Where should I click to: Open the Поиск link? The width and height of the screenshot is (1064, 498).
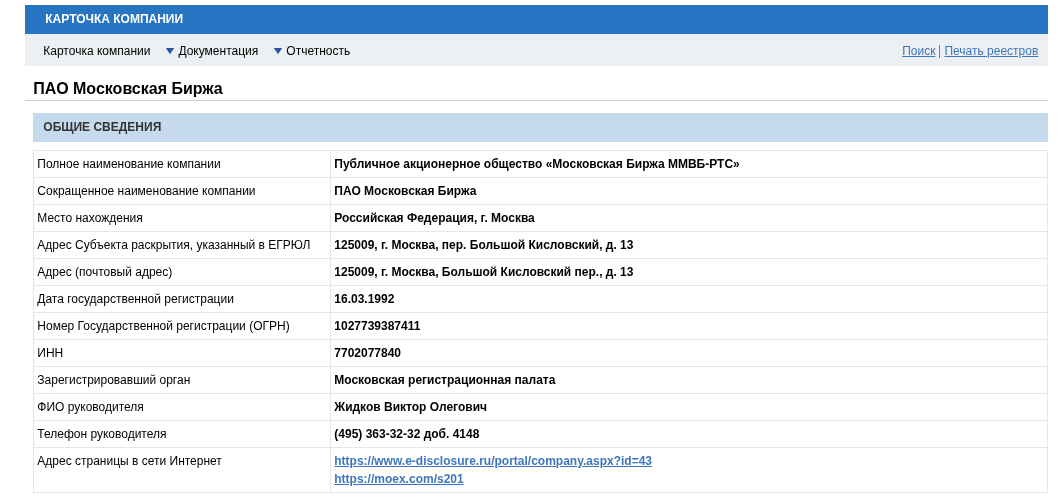pyautogui.click(x=918, y=51)
